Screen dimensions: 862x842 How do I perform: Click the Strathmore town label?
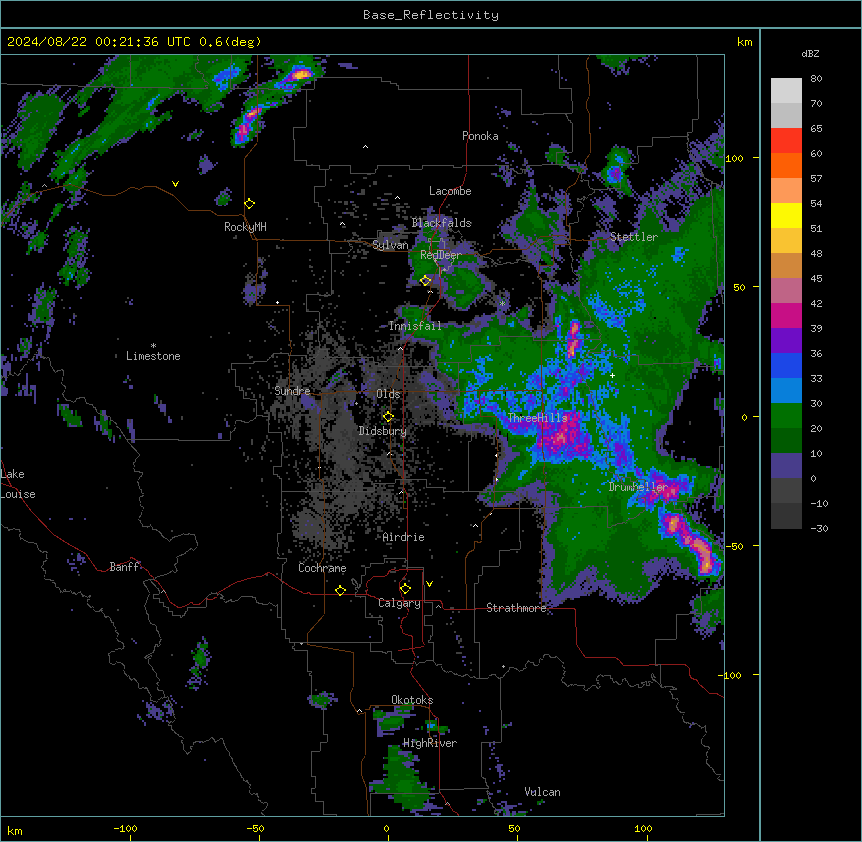click(516, 608)
